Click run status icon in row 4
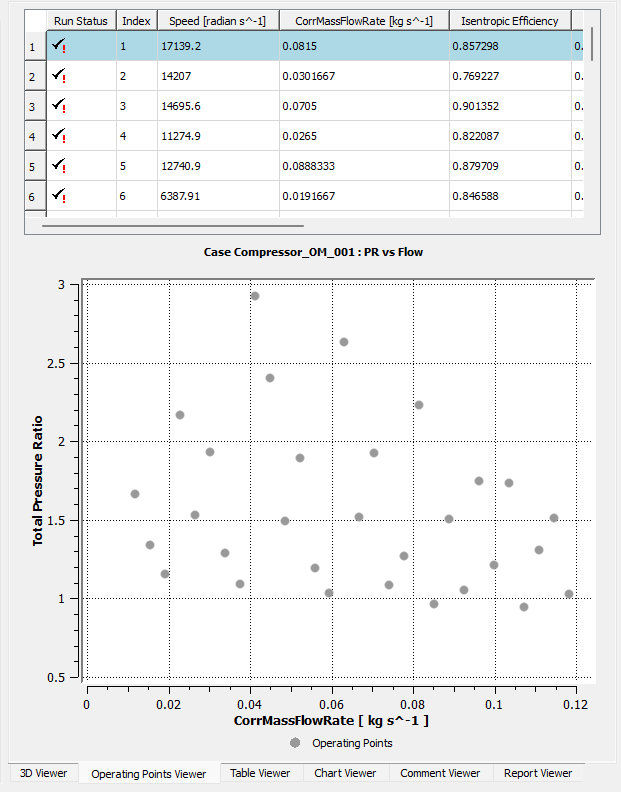 [x=59, y=135]
